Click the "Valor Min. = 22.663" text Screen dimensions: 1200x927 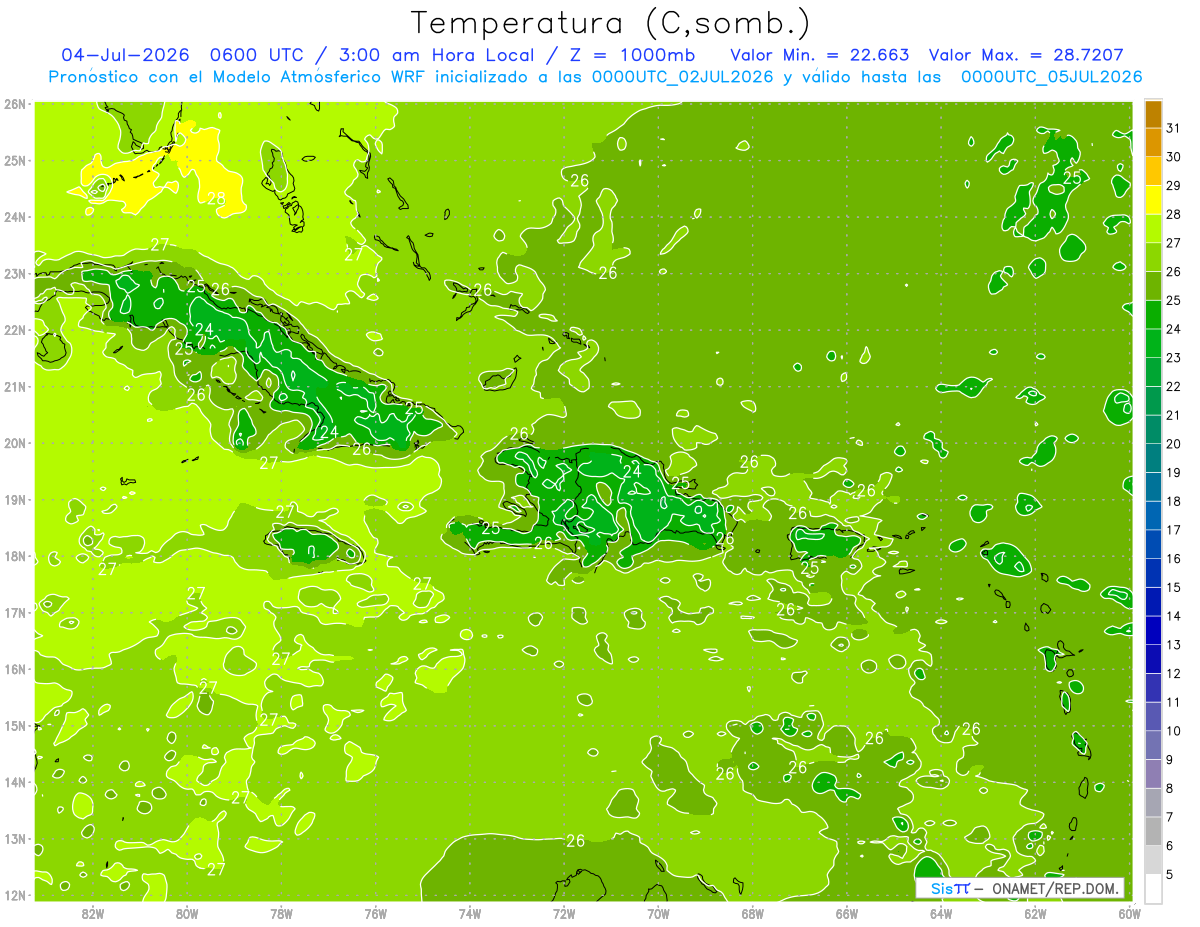pos(820,54)
